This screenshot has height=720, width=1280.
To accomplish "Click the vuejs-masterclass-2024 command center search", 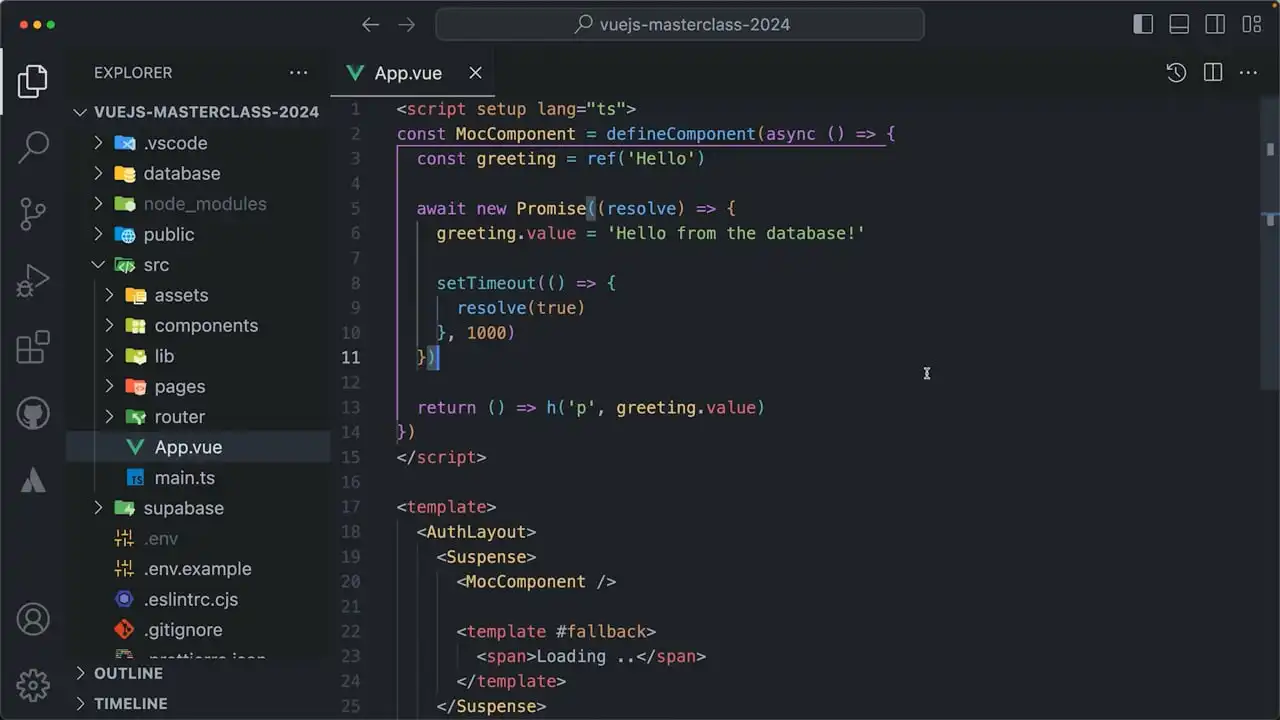I will (680, 25).
